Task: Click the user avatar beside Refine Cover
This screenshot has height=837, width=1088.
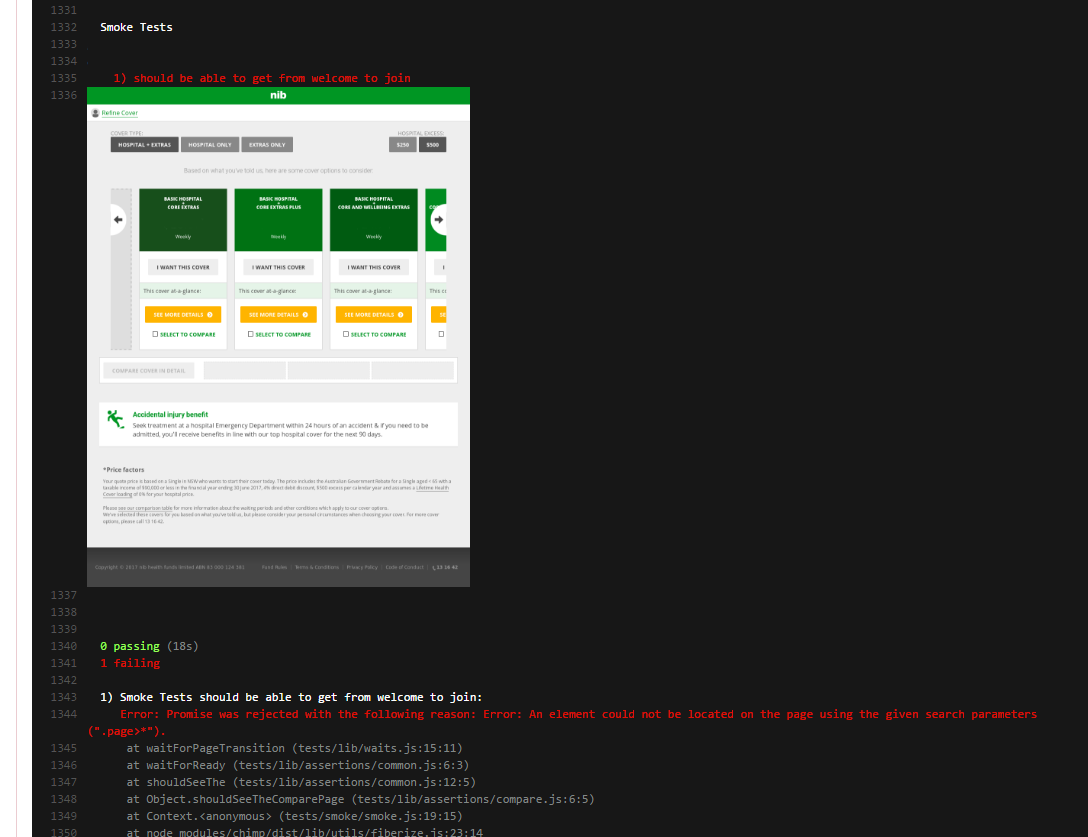Action: tap(95, 113)
